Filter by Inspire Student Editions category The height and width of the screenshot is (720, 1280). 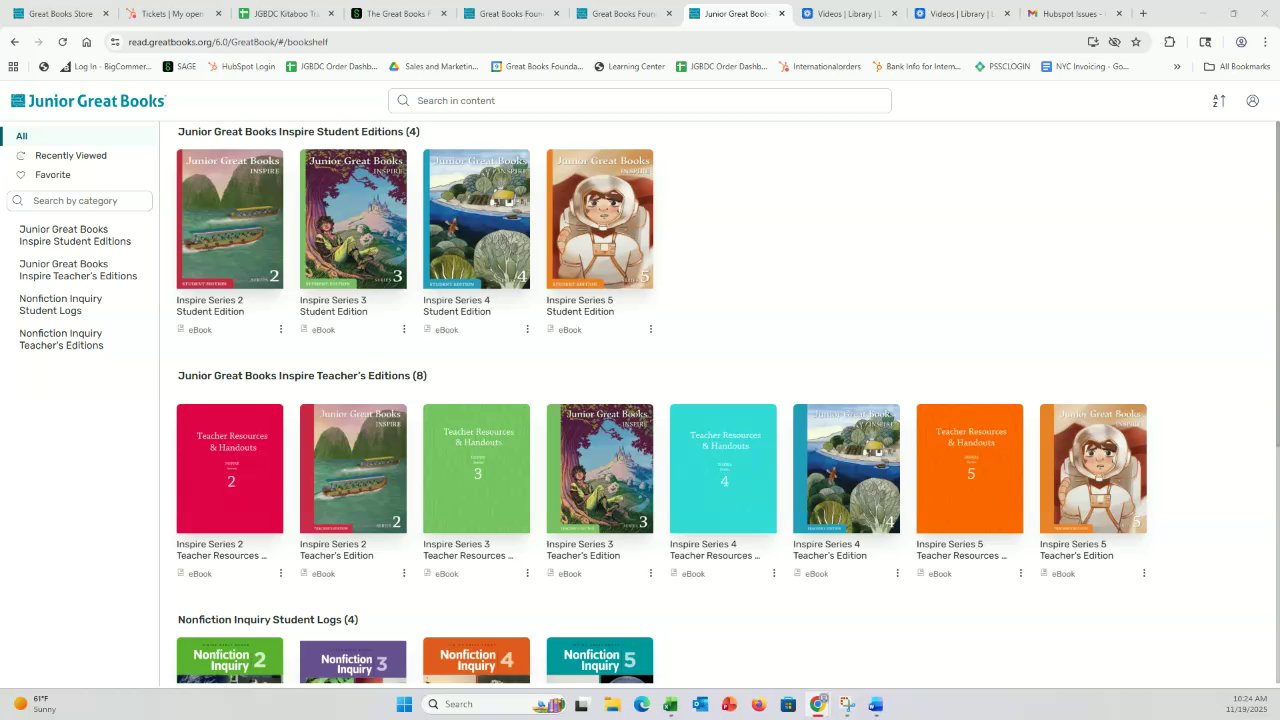75,235
